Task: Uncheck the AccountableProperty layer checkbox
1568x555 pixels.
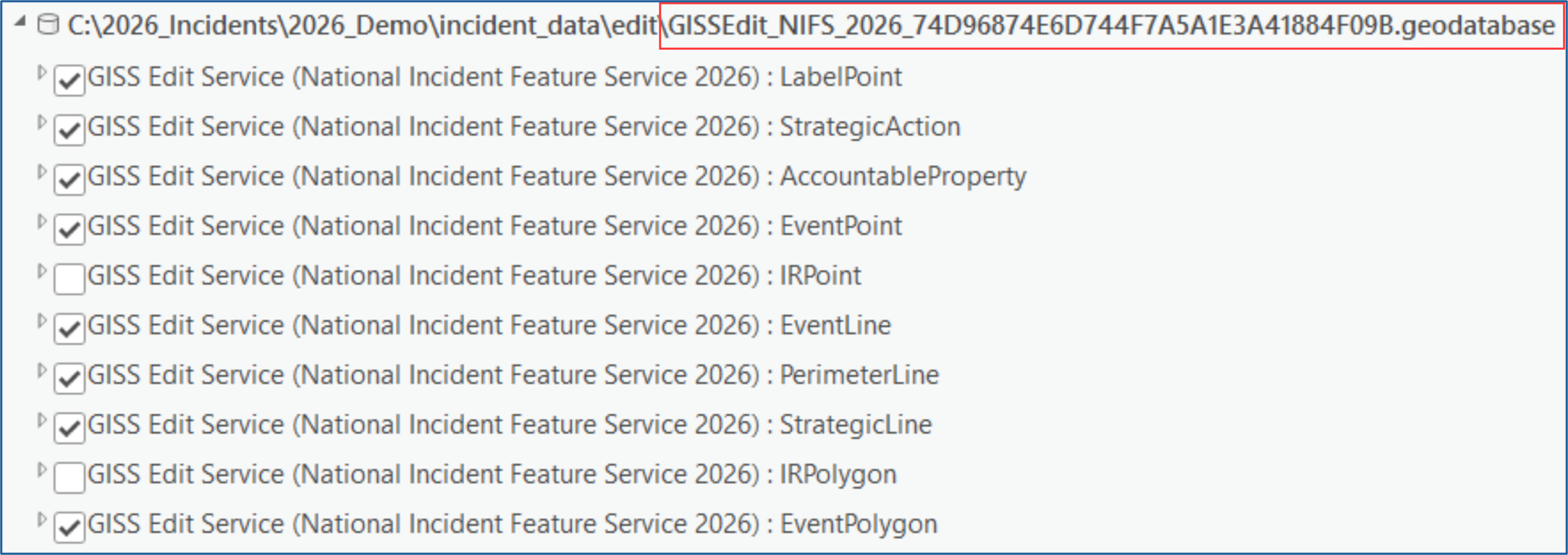Action: pos(69,179)
